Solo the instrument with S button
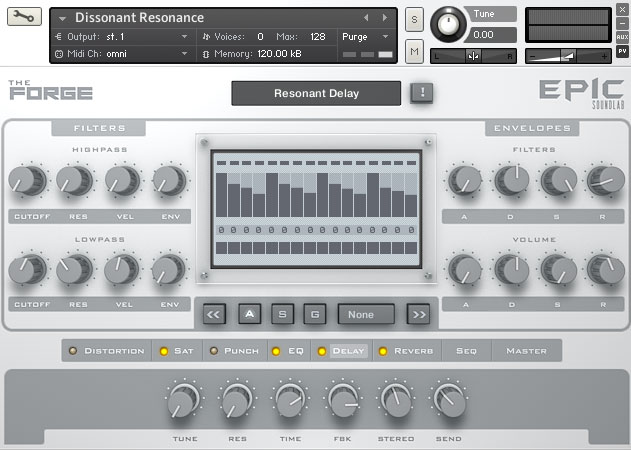The width and height of the screenshot is (631, 450). click(414, 21)
